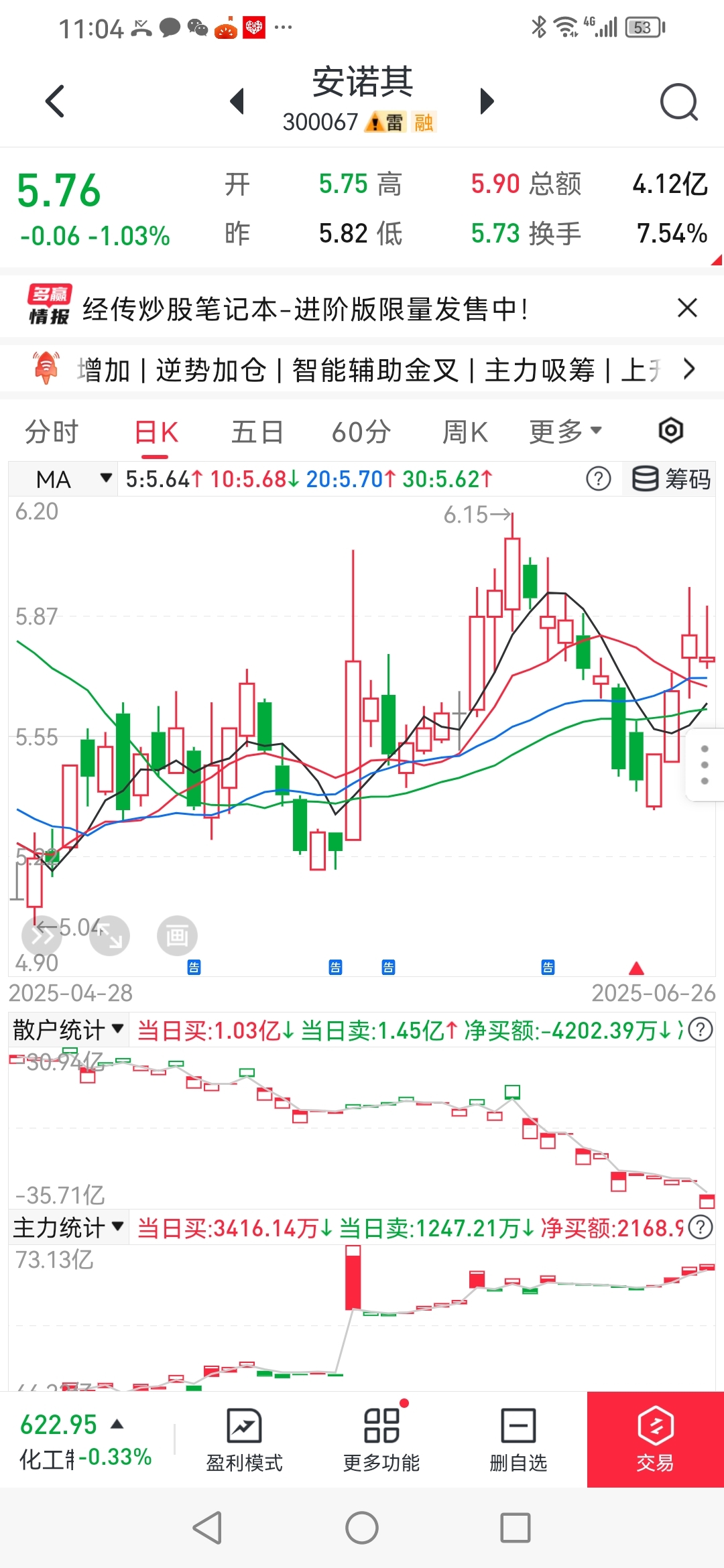
Task: Open the 筹码 chip distribution button
Action: click(671, 478)
